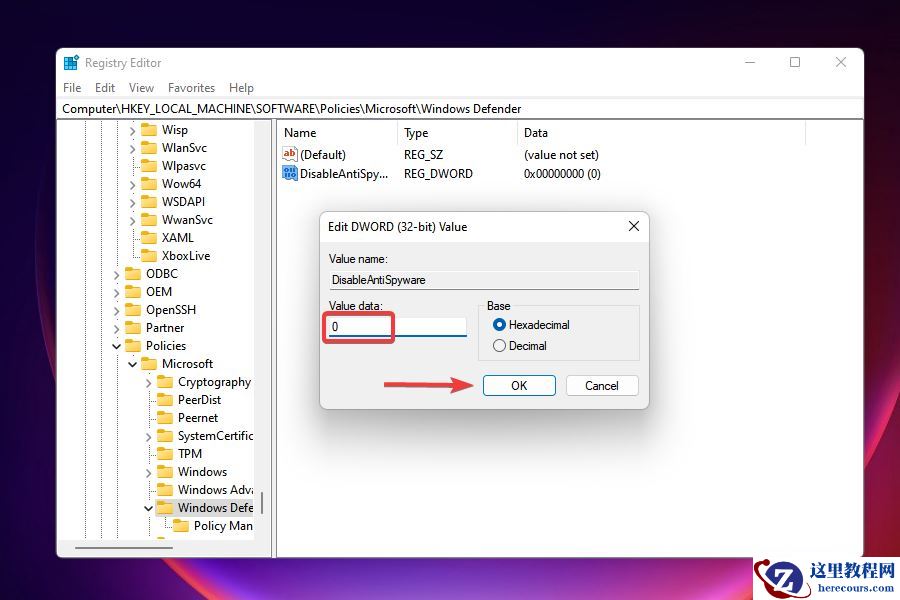Viewport: 900px width, 600px height.
Task: Click the Cancel button in the dialog
Action: [x=602, y=385]
